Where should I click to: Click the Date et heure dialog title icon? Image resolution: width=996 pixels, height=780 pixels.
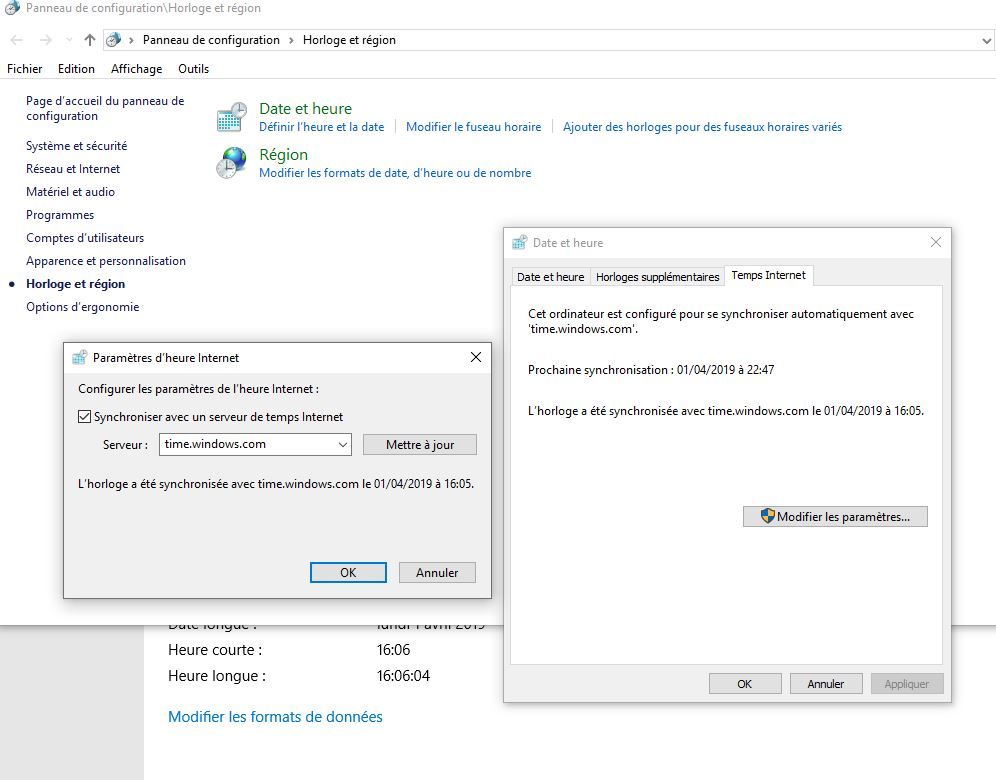pyautogui.click(x=520, y=243)
